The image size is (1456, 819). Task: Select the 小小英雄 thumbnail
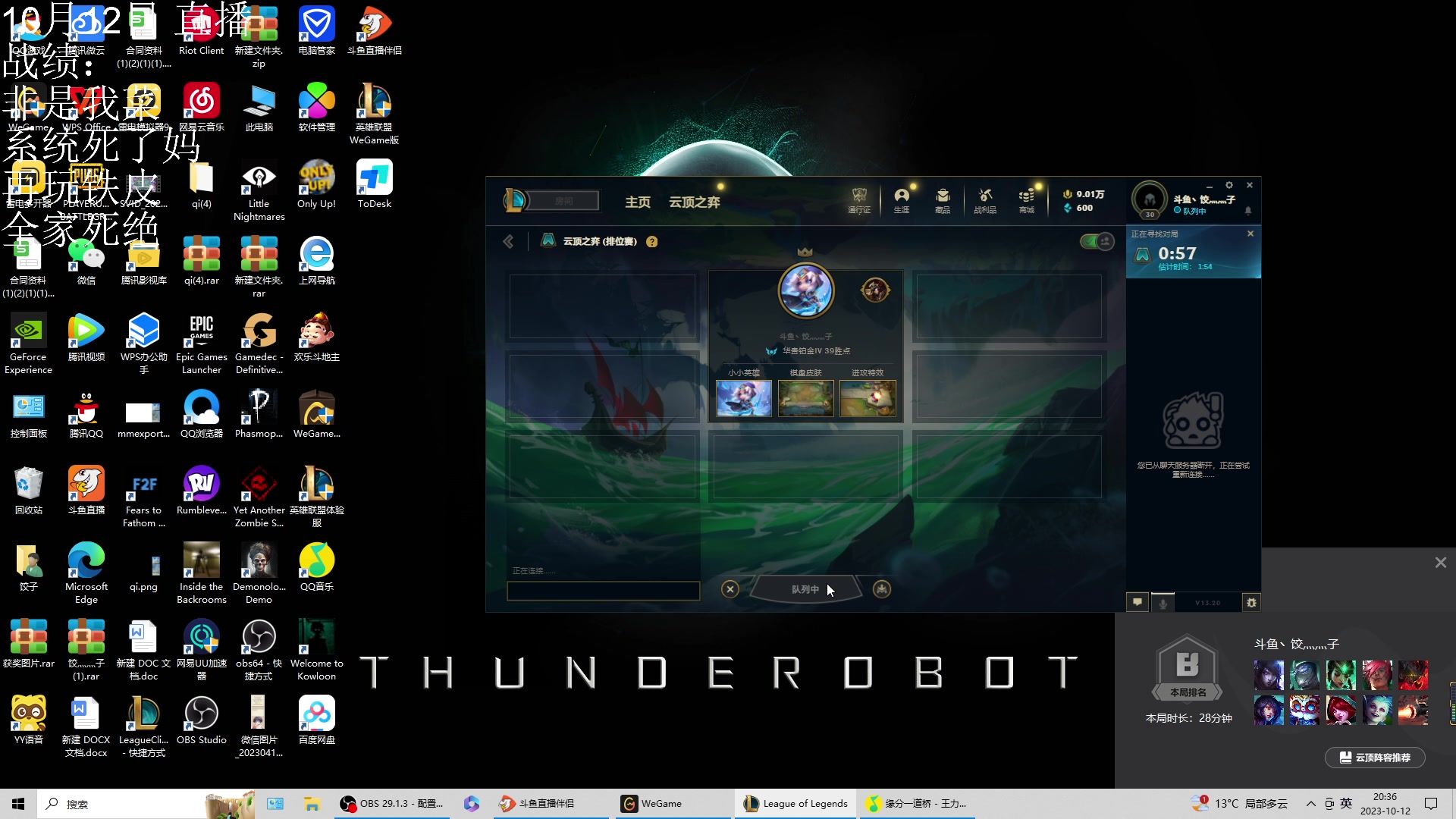(744, 398)
